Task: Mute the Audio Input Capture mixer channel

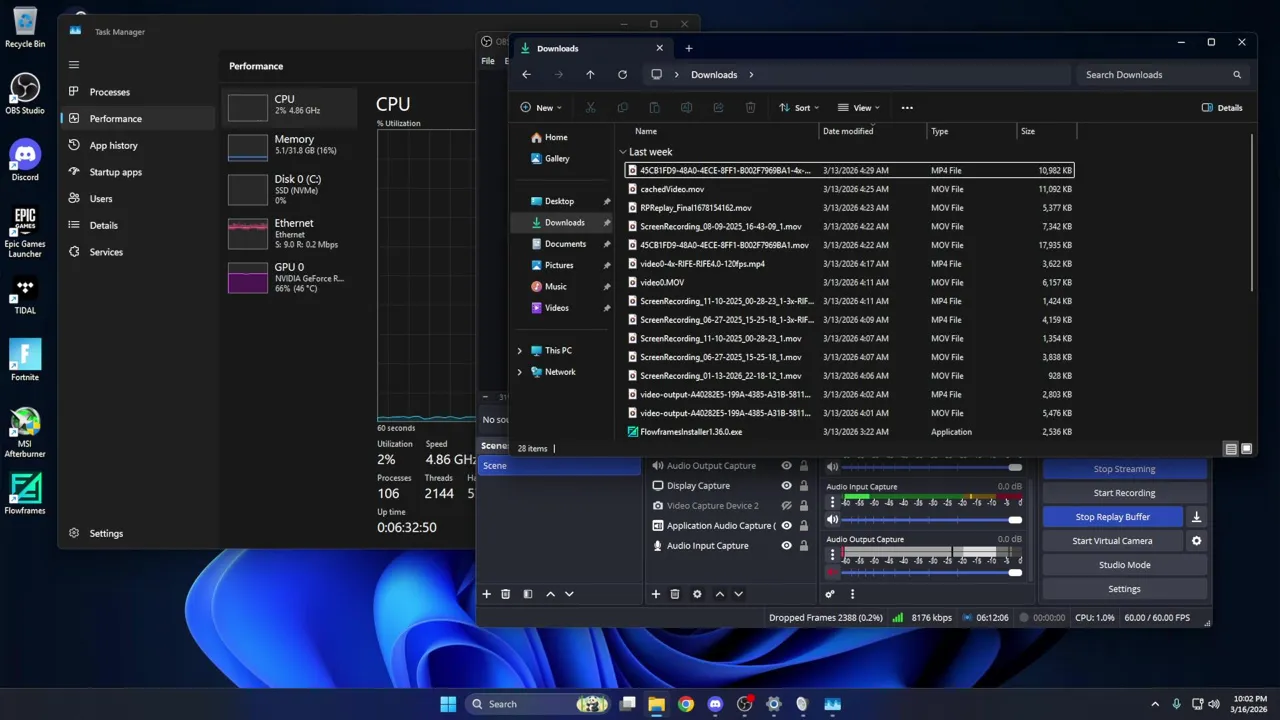Action: [832, 520]
